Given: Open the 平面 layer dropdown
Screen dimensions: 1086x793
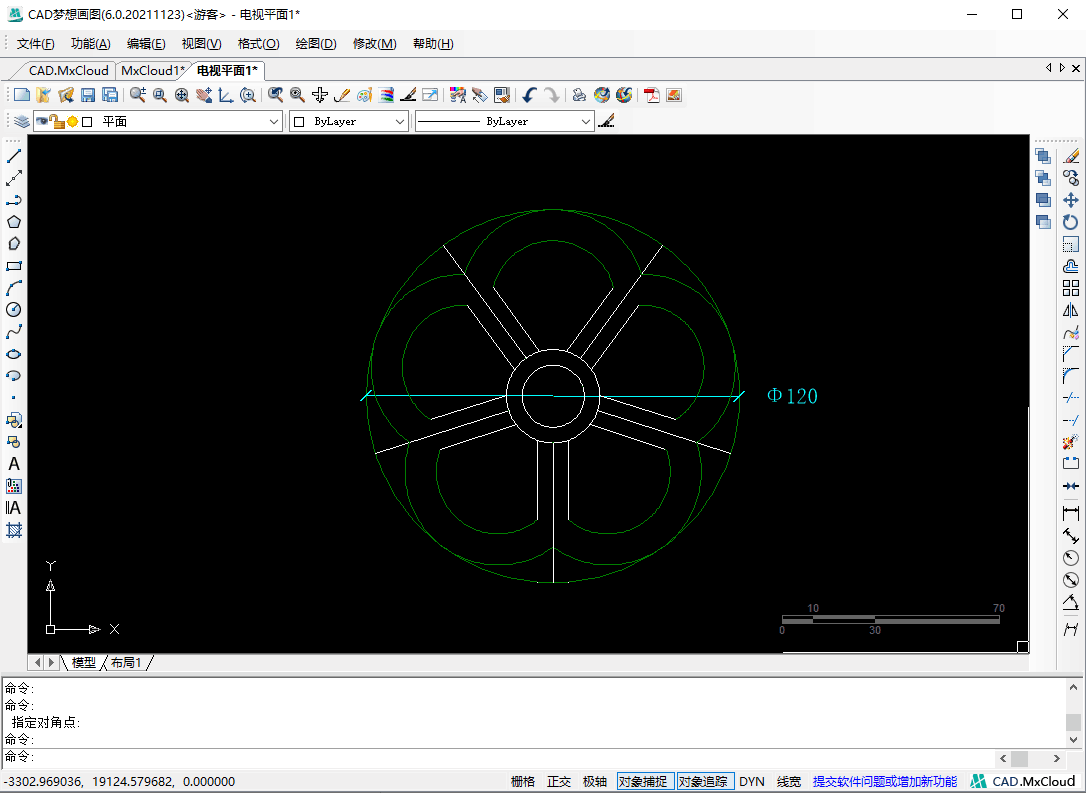Looking at the screenshot, I should coord(274,121).
